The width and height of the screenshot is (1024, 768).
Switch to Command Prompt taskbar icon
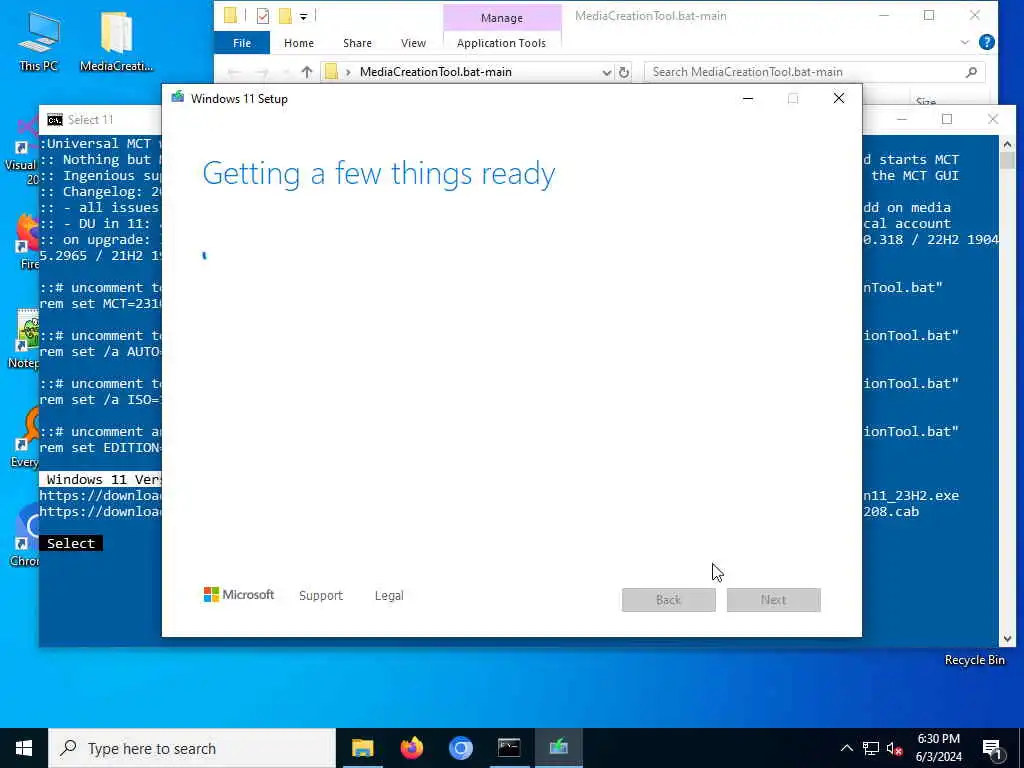[509, 748]
